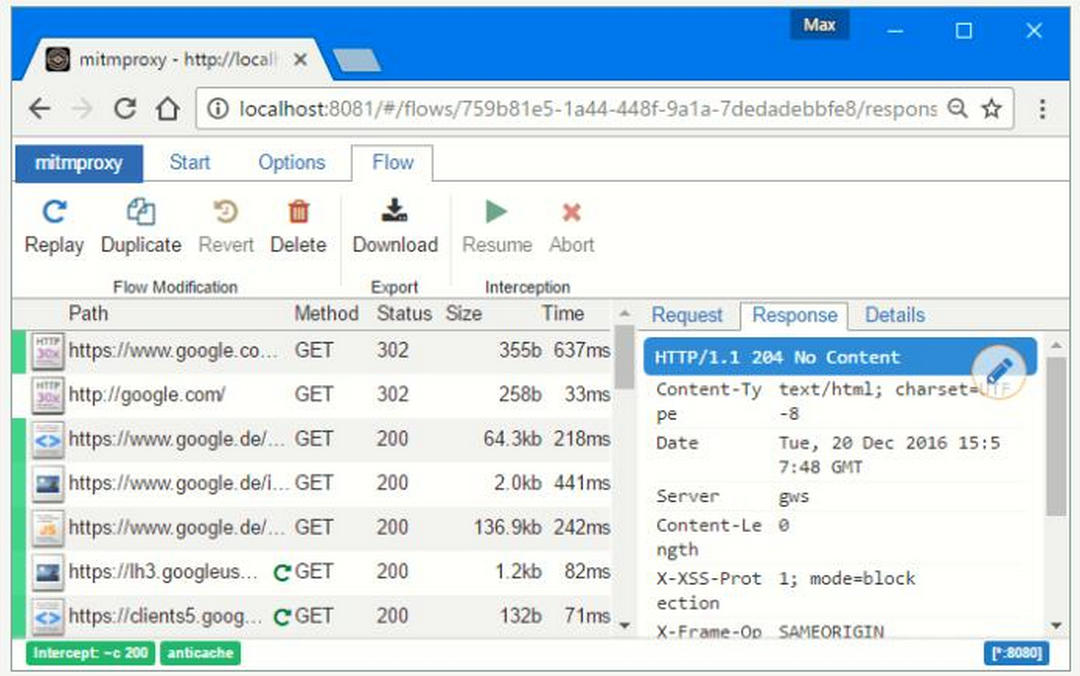
Task: Click the pencil edit response icon
Action: pos(998,371)
